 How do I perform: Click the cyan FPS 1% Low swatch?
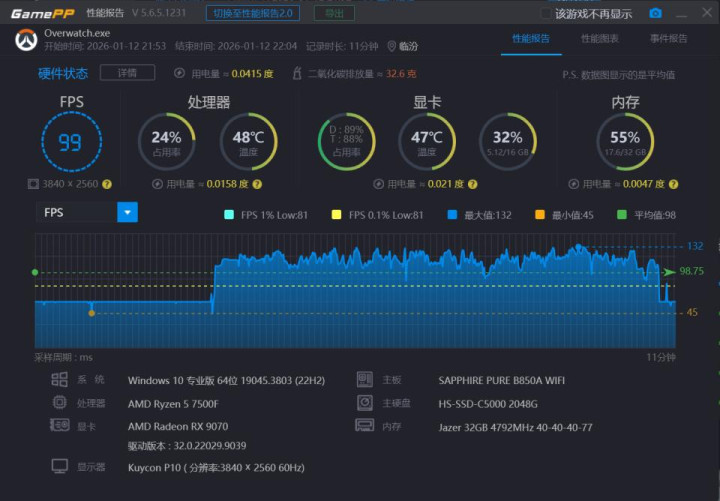(229, 215)
